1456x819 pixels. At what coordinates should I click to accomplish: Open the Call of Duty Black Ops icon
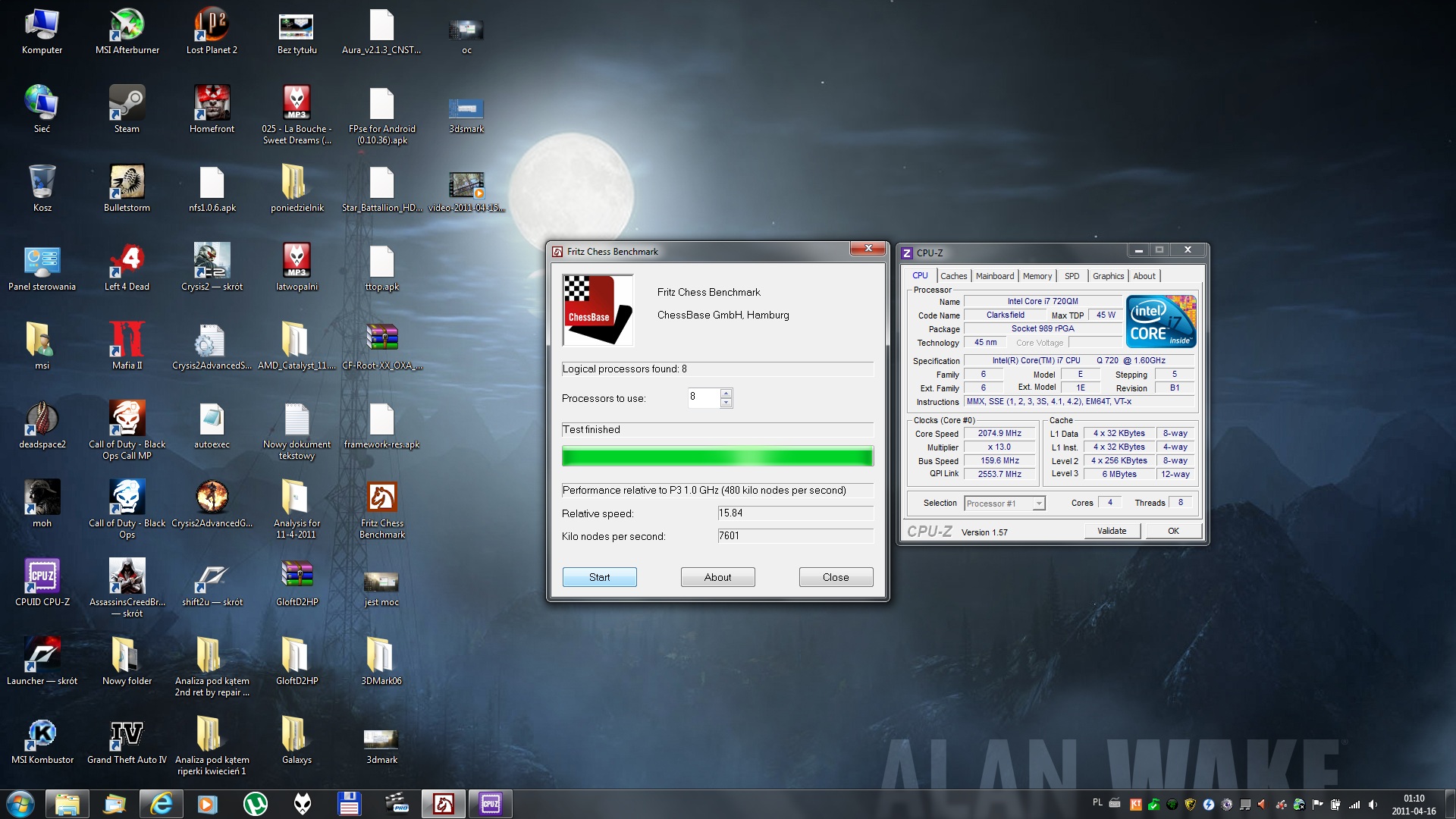[127, 510]
